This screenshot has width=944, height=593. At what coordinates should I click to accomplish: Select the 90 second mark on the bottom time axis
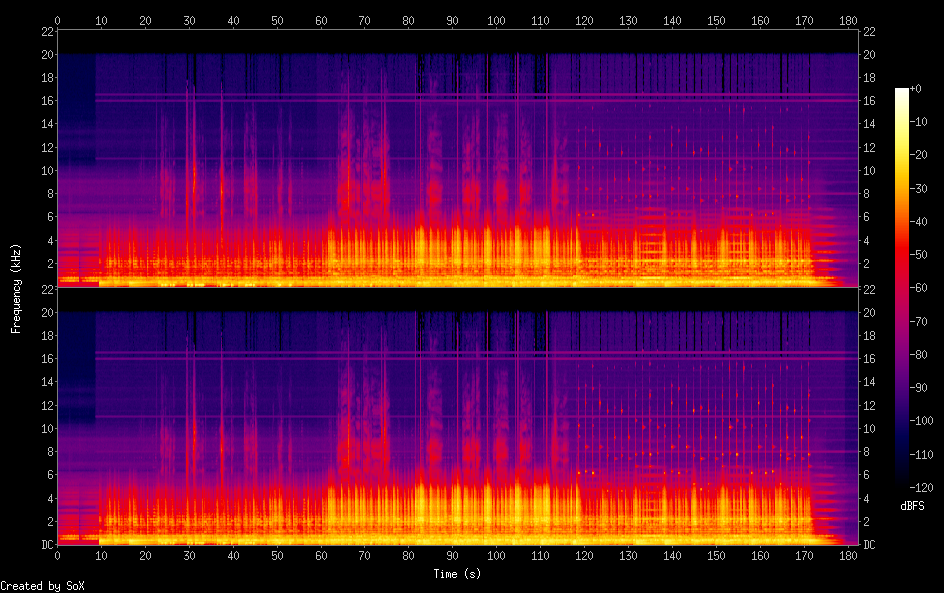point(452,555)
